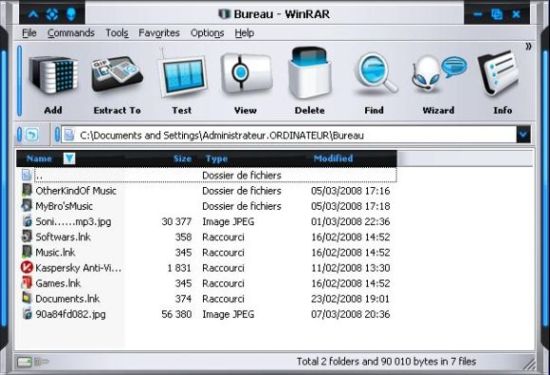Open the Favorites menu
Screen dimensions: 550x375
[159, 33]
